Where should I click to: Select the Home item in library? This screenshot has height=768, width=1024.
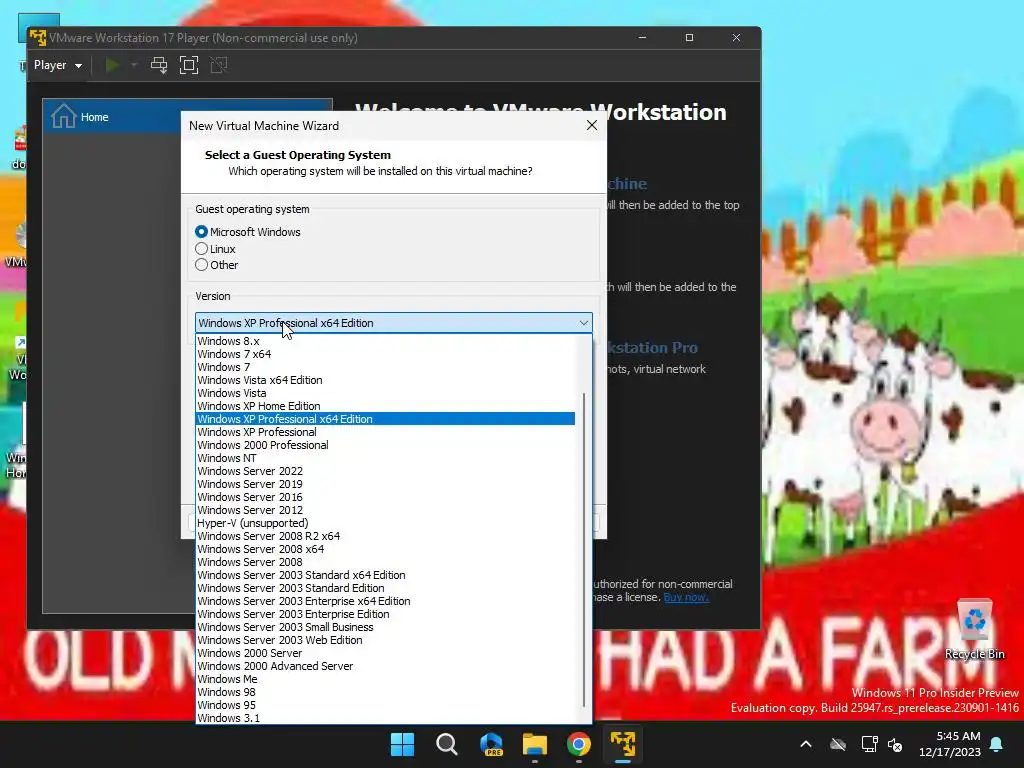point(187,117)
